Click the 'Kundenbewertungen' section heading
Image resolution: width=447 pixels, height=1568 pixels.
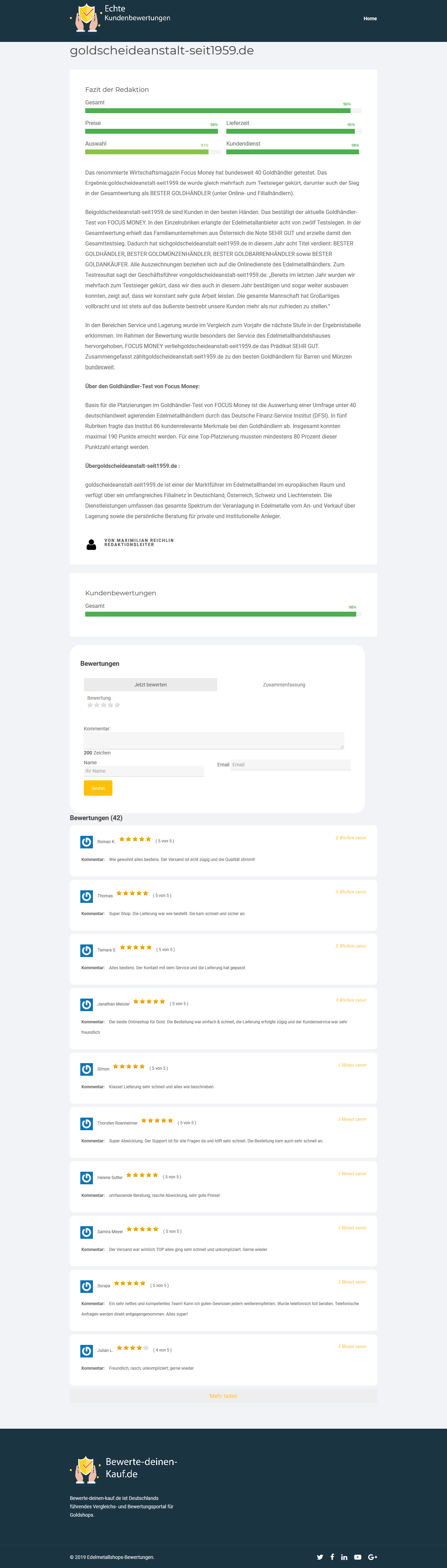pos(120,593)
